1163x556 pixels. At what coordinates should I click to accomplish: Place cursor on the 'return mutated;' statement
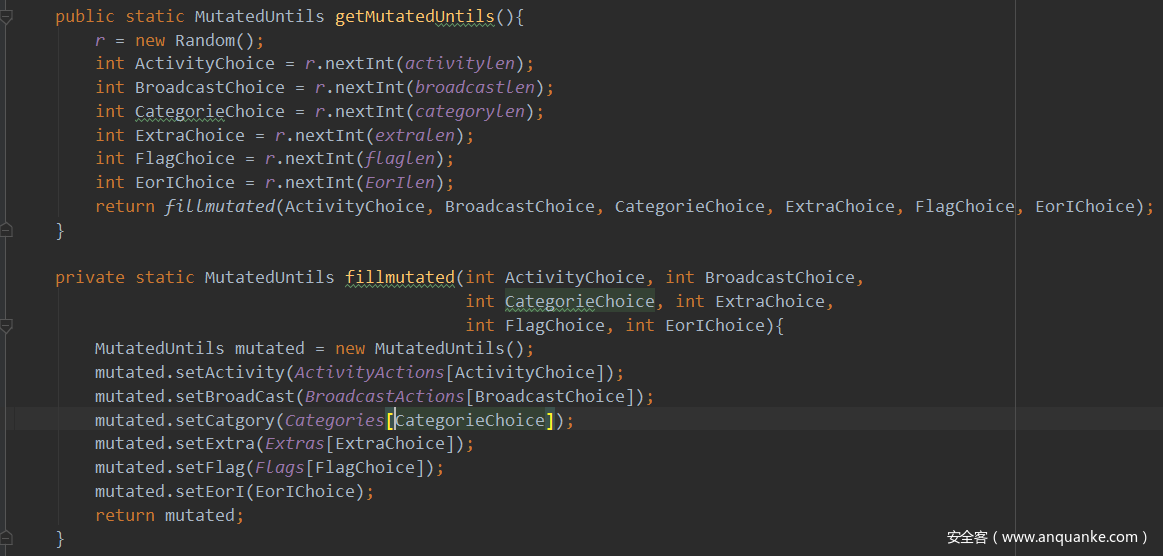coord(169,515)
